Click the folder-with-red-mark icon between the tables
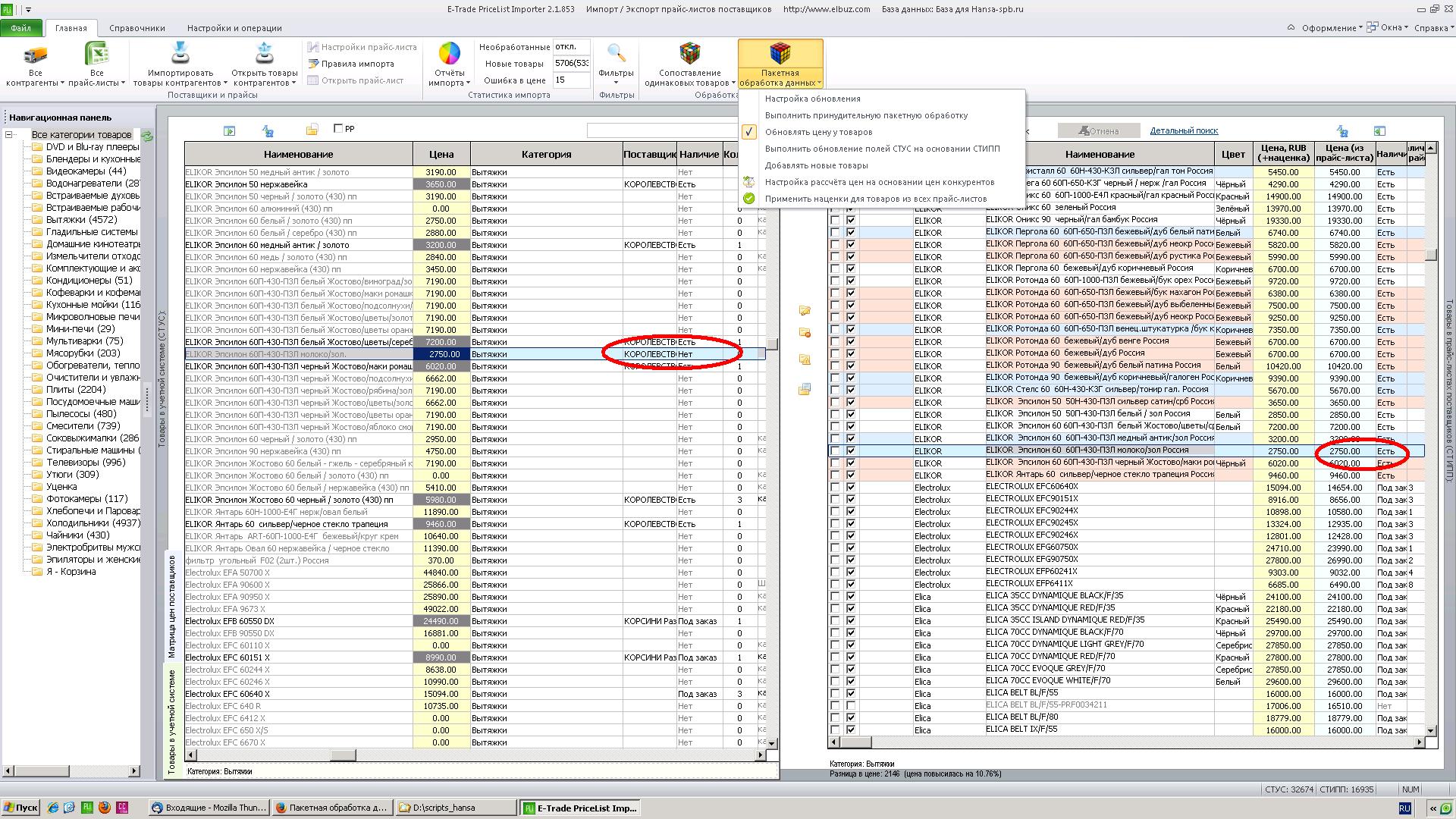The width and height of the screenshot is (1456, 819). pos(805,332)
